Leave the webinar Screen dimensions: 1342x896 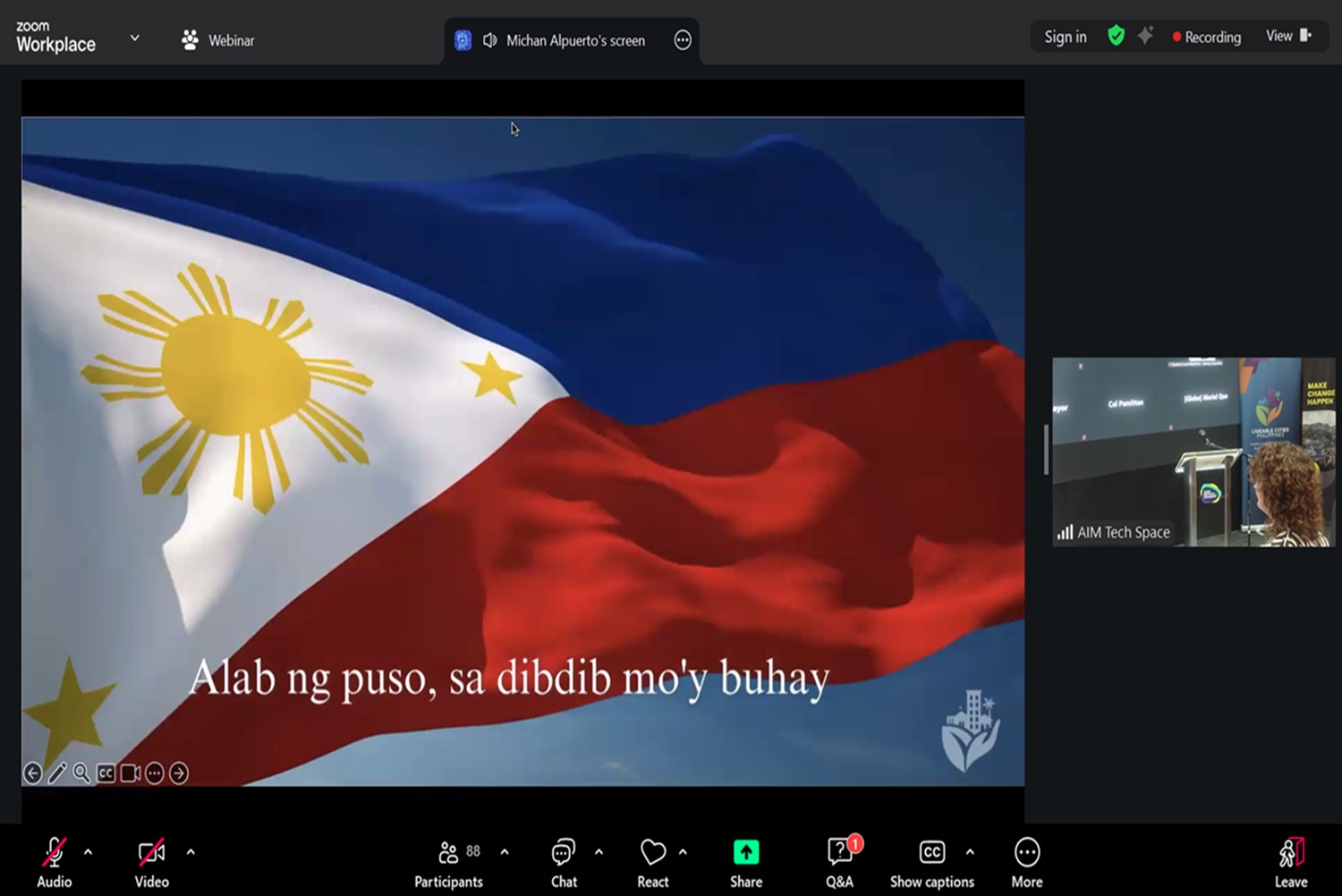point(1290,864)
